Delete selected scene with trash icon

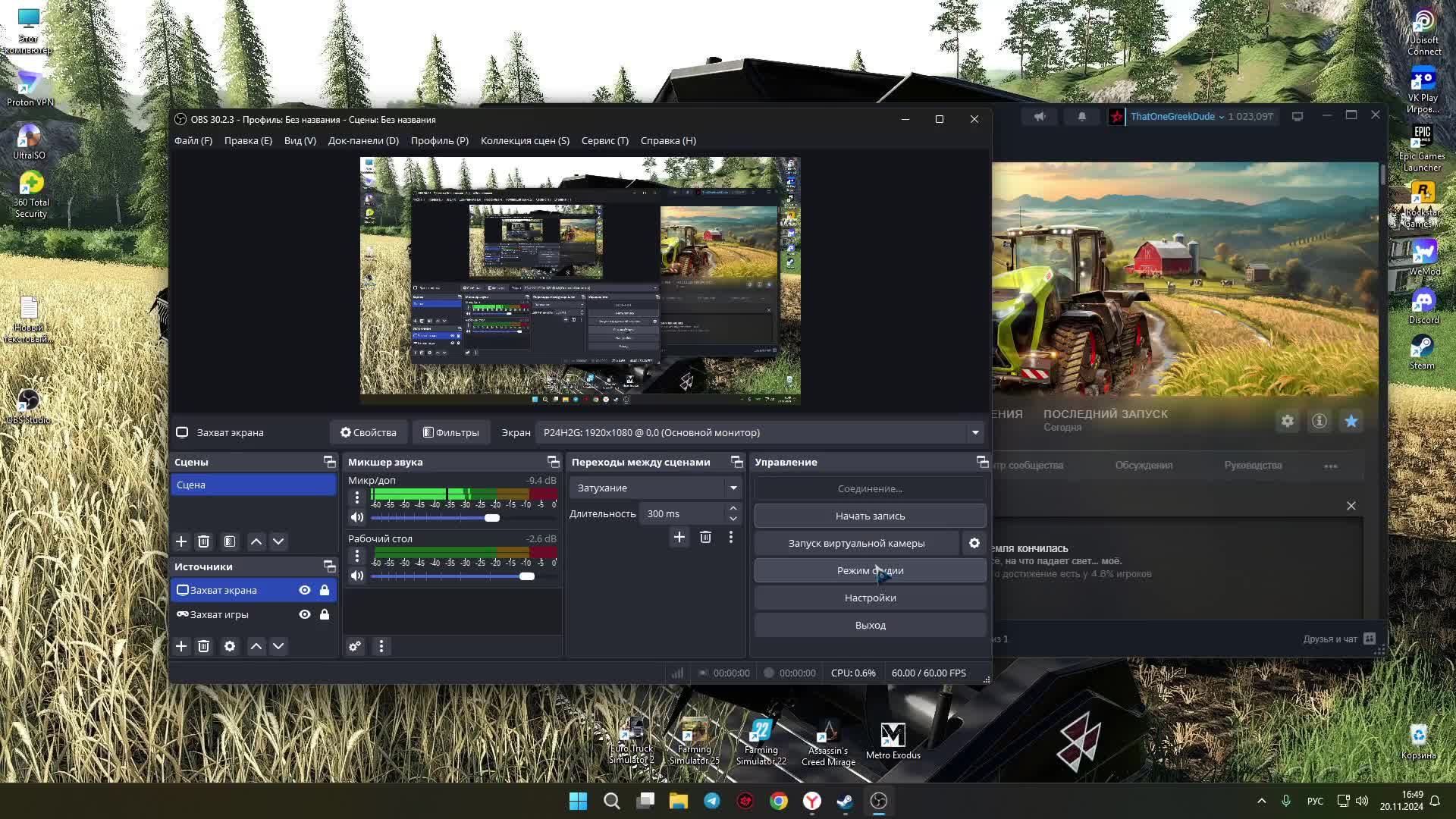203,541
